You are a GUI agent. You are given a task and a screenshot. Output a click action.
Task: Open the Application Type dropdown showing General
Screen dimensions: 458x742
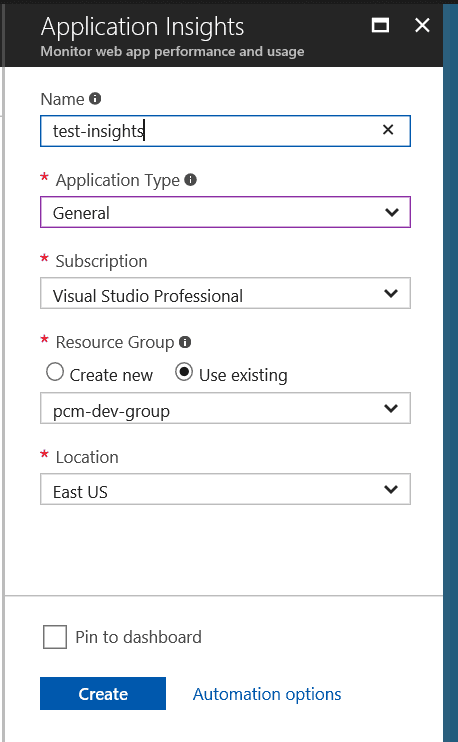[x=225, y=212]
